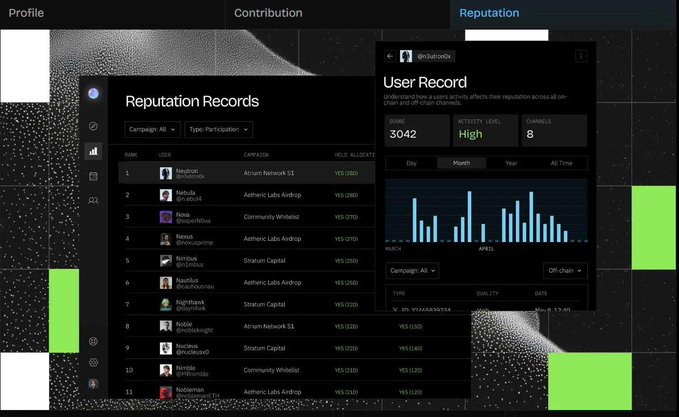Select 'Community Whitelist' in Nimble's row
Screen dimensions: 679x417
pyautogui.click(x=271, y=370)
